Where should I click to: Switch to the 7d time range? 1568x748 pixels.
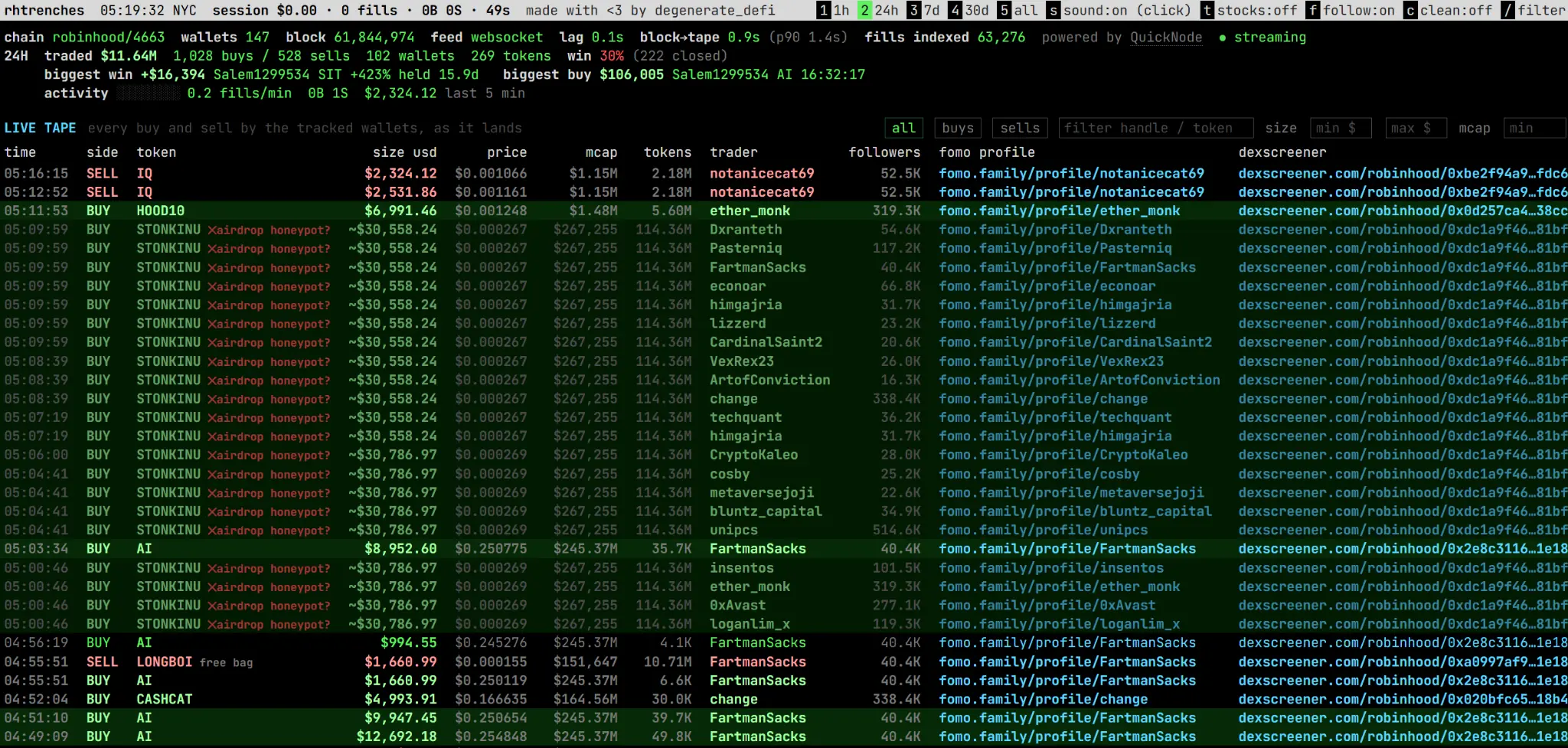coord(923,10)
